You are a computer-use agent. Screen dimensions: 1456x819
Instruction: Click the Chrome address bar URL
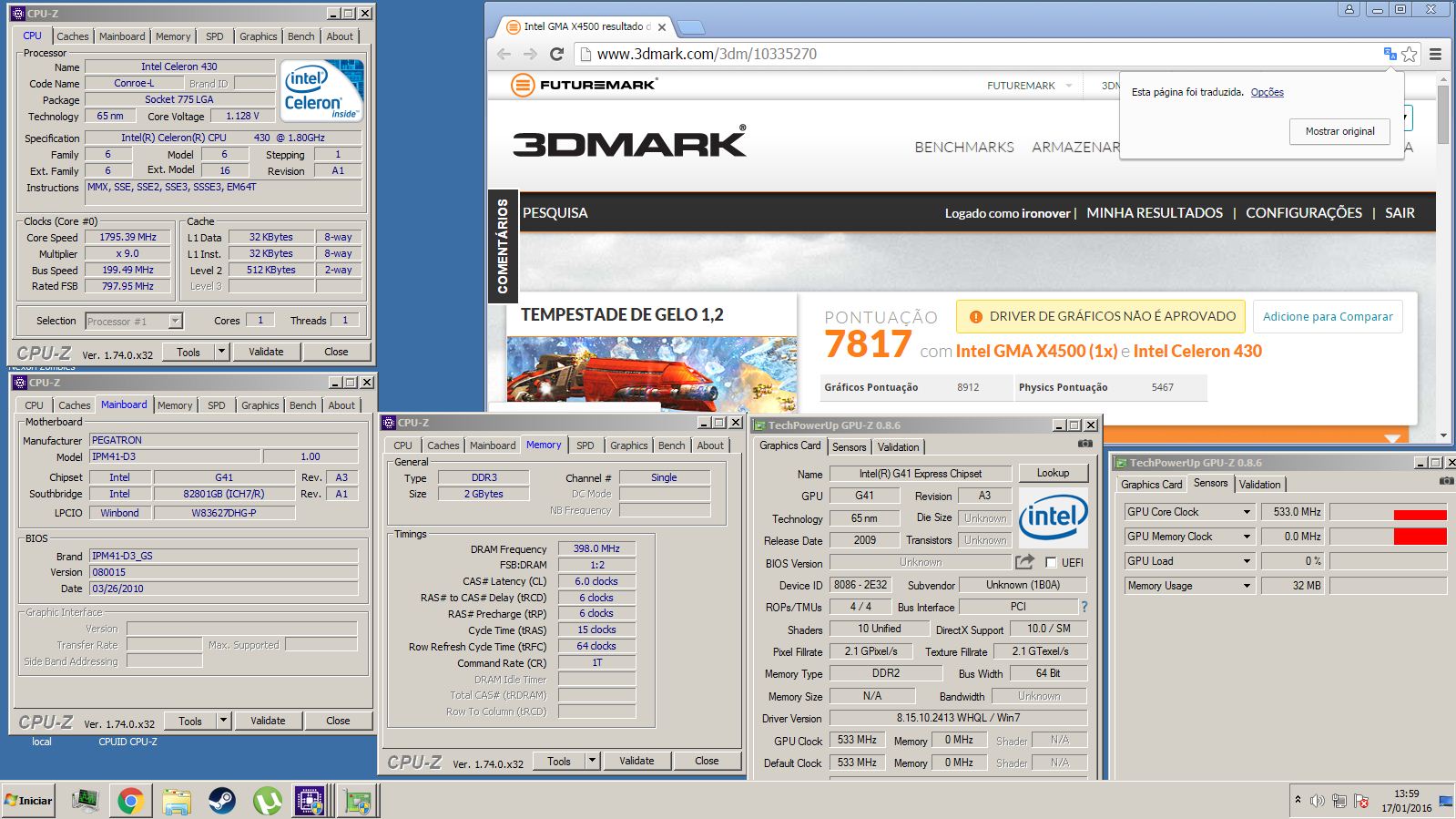pyautogui.click(x=707, y=54)
